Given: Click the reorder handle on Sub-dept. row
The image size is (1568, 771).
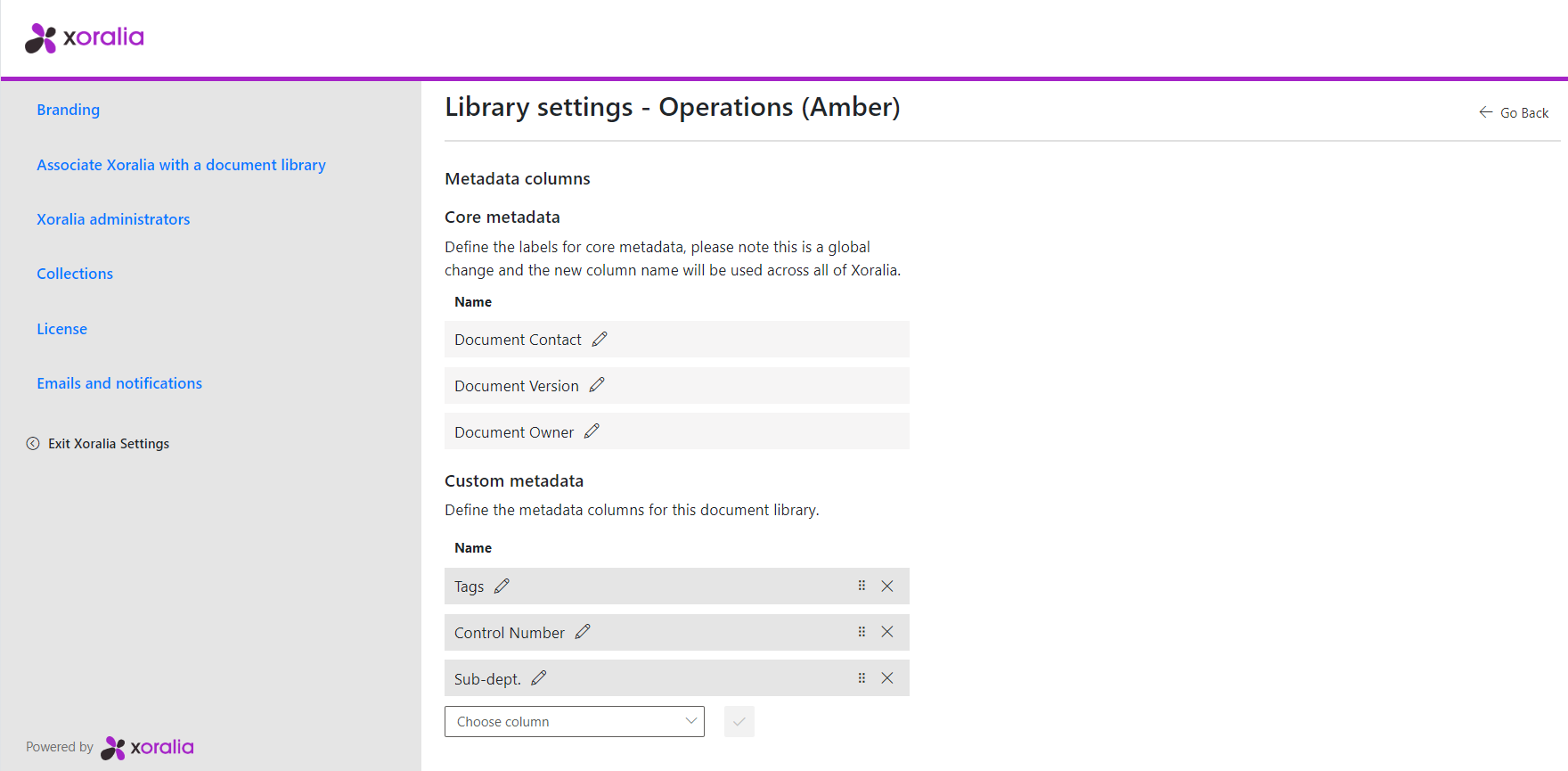Looking at the screenshot, I should [862, 678].
